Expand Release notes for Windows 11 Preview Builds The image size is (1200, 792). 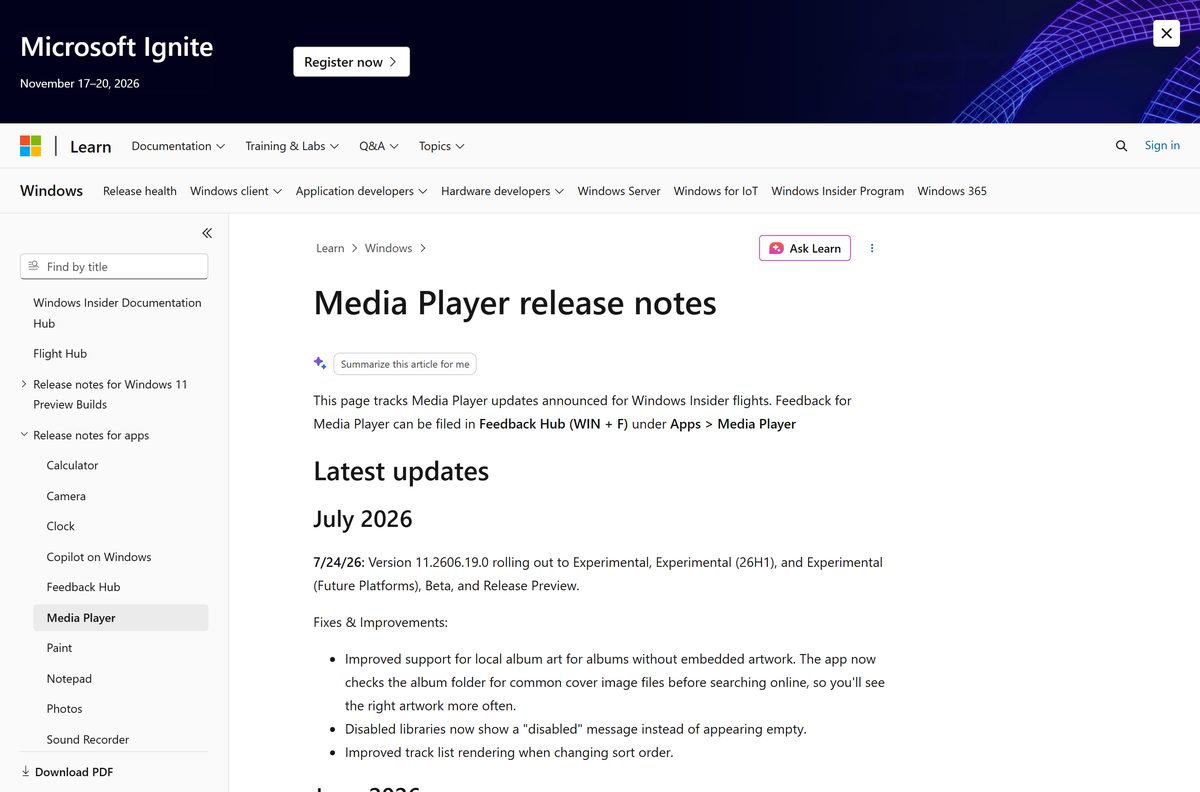point(110,394)
